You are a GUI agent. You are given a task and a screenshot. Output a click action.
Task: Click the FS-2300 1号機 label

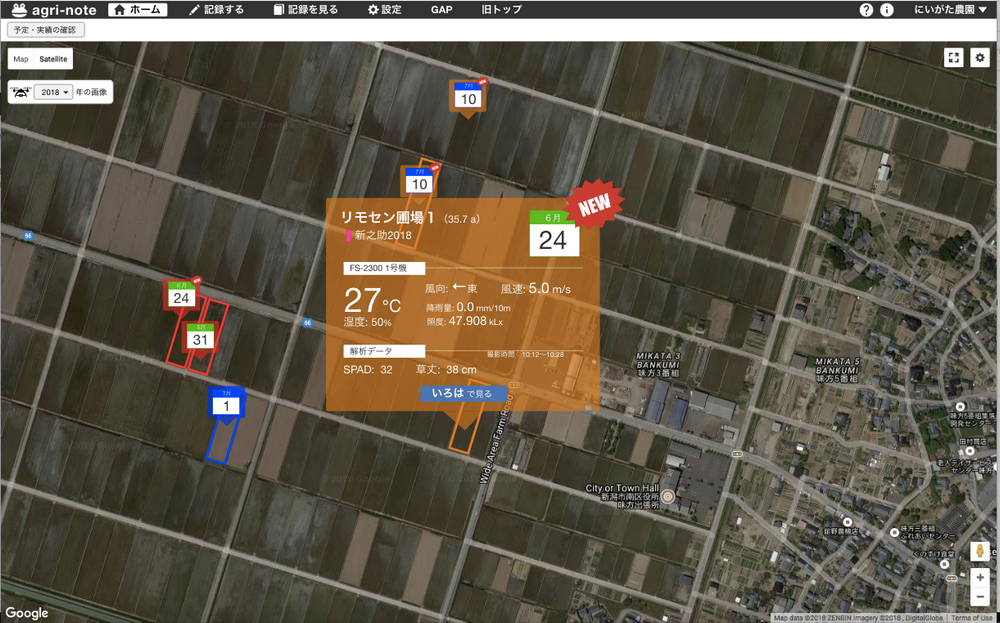(383, 268)
